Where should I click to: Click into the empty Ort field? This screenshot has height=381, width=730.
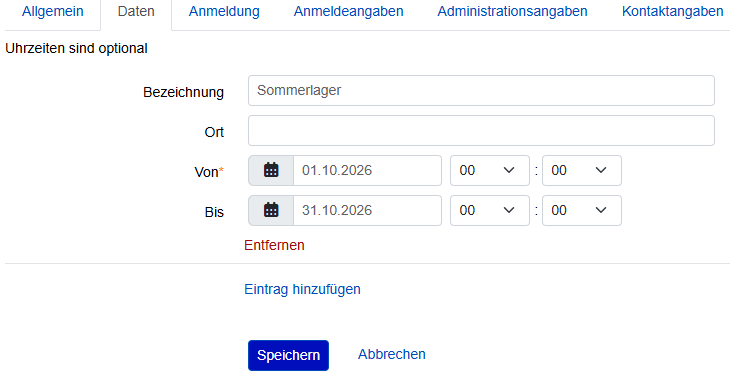(x=481, y=130)
